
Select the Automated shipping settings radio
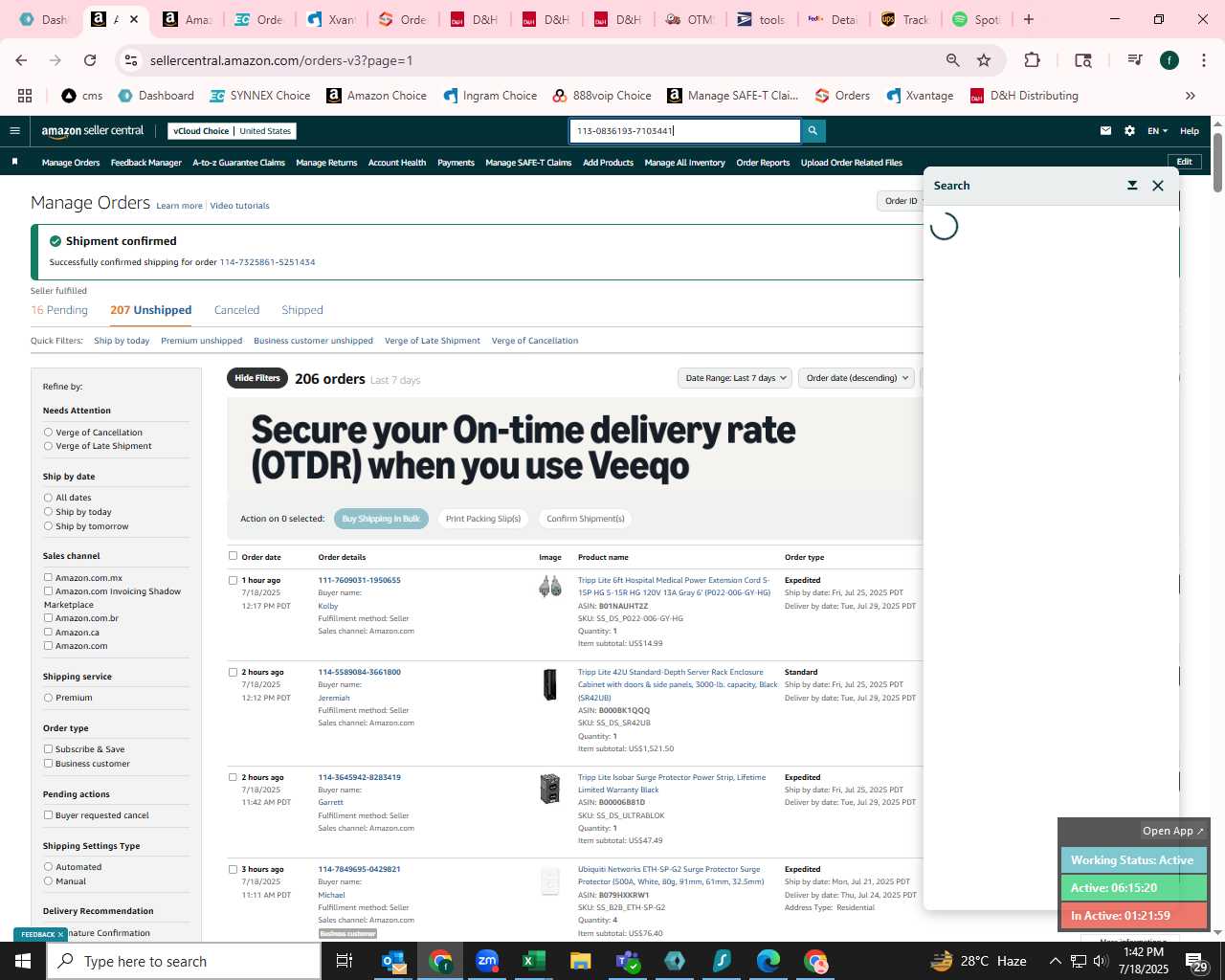pos(48,867)
